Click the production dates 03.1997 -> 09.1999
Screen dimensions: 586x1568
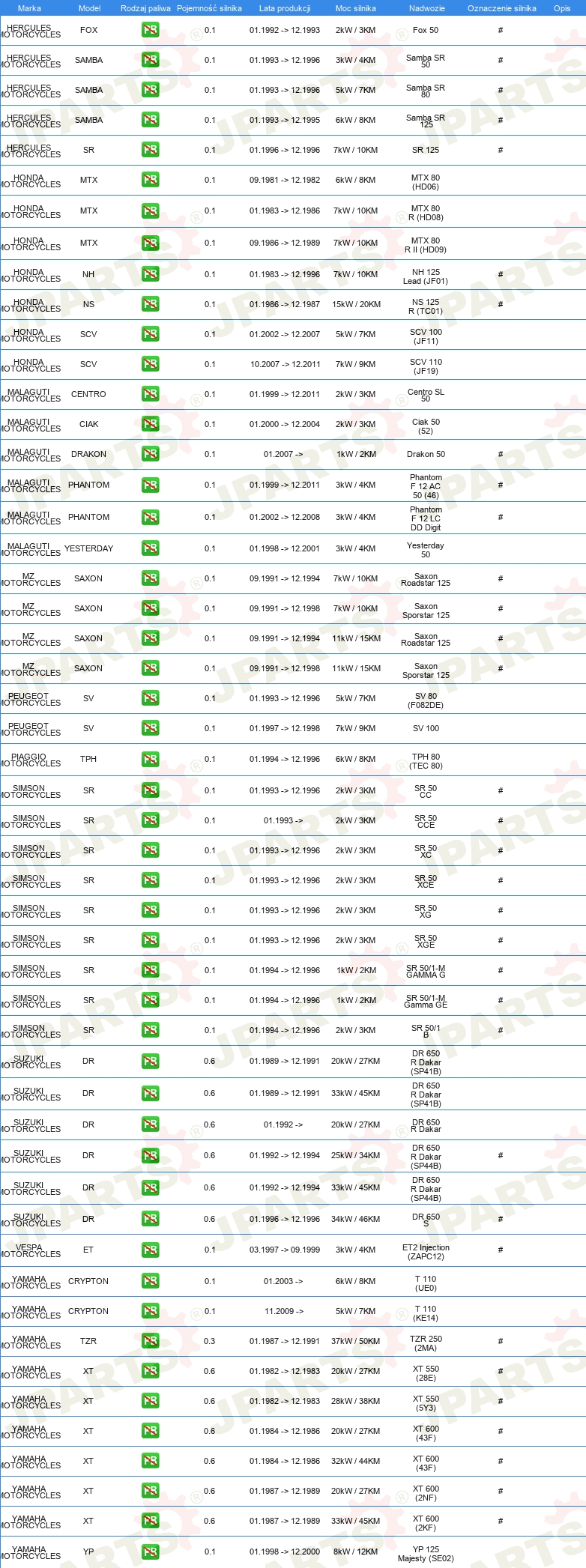click(285, 1250)
